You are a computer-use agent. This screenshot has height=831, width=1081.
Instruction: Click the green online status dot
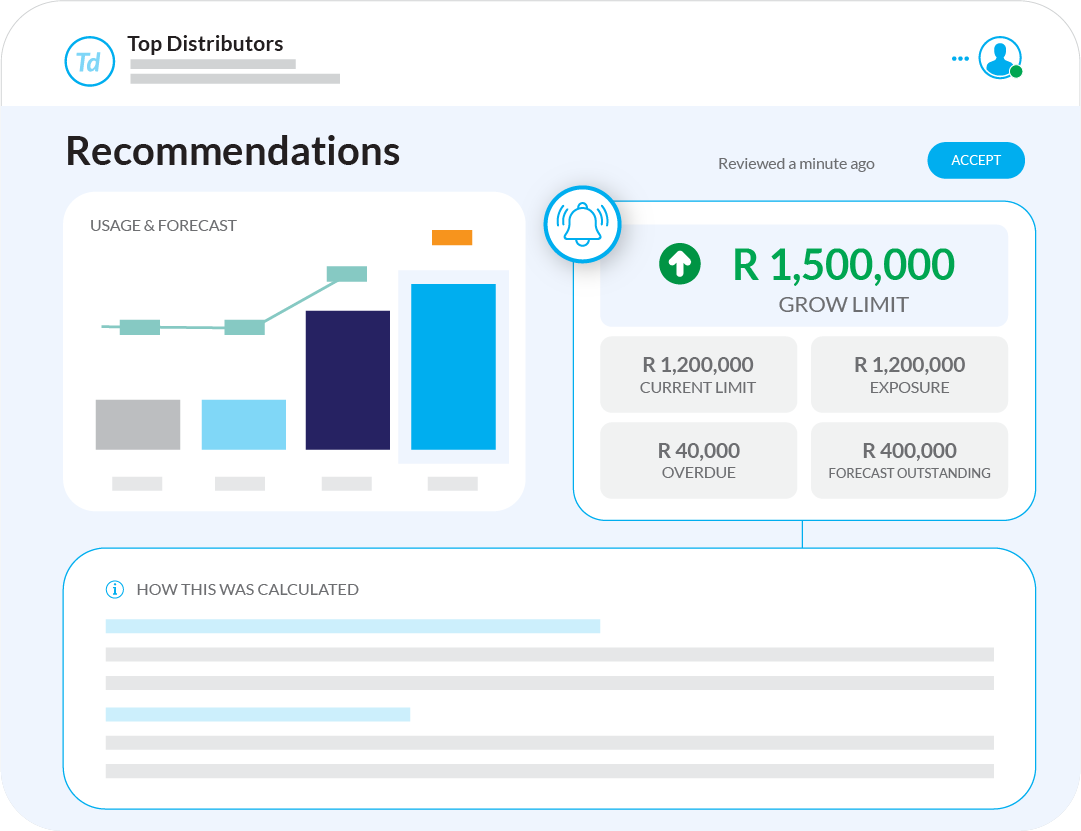pos(1016,72)
